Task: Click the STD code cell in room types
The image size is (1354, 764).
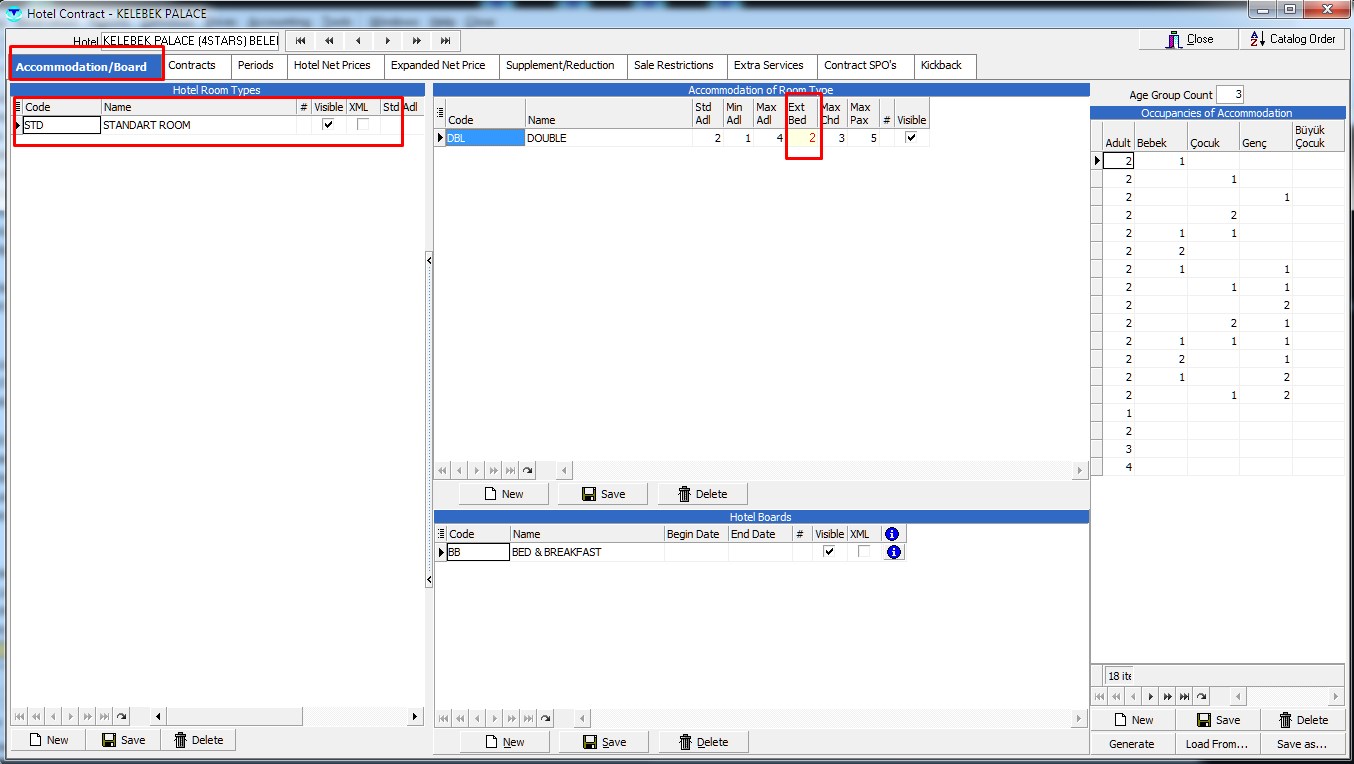Action: [61, 125]
